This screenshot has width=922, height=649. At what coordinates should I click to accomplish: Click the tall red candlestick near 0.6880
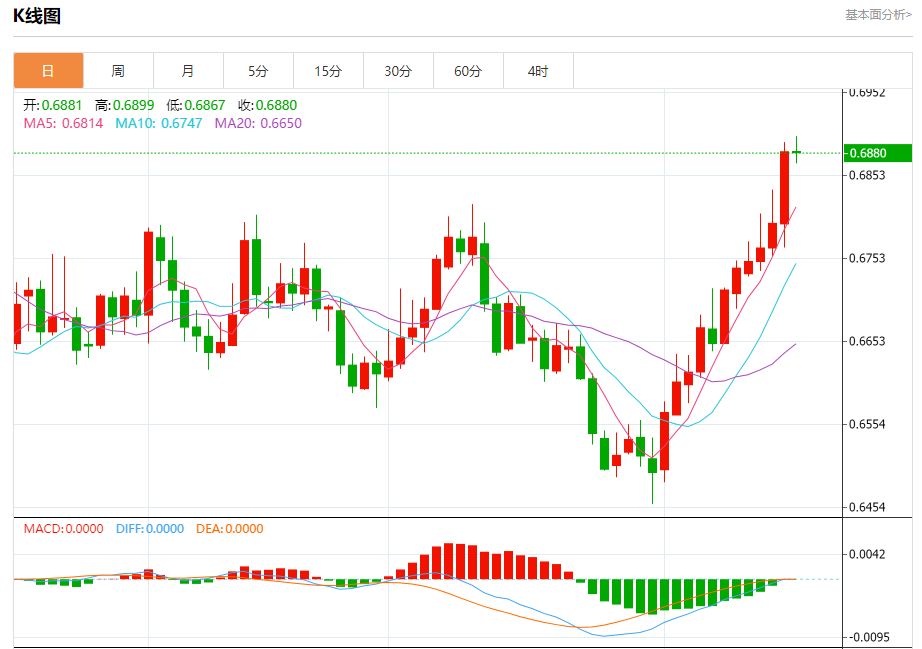(x=784, y=188)
